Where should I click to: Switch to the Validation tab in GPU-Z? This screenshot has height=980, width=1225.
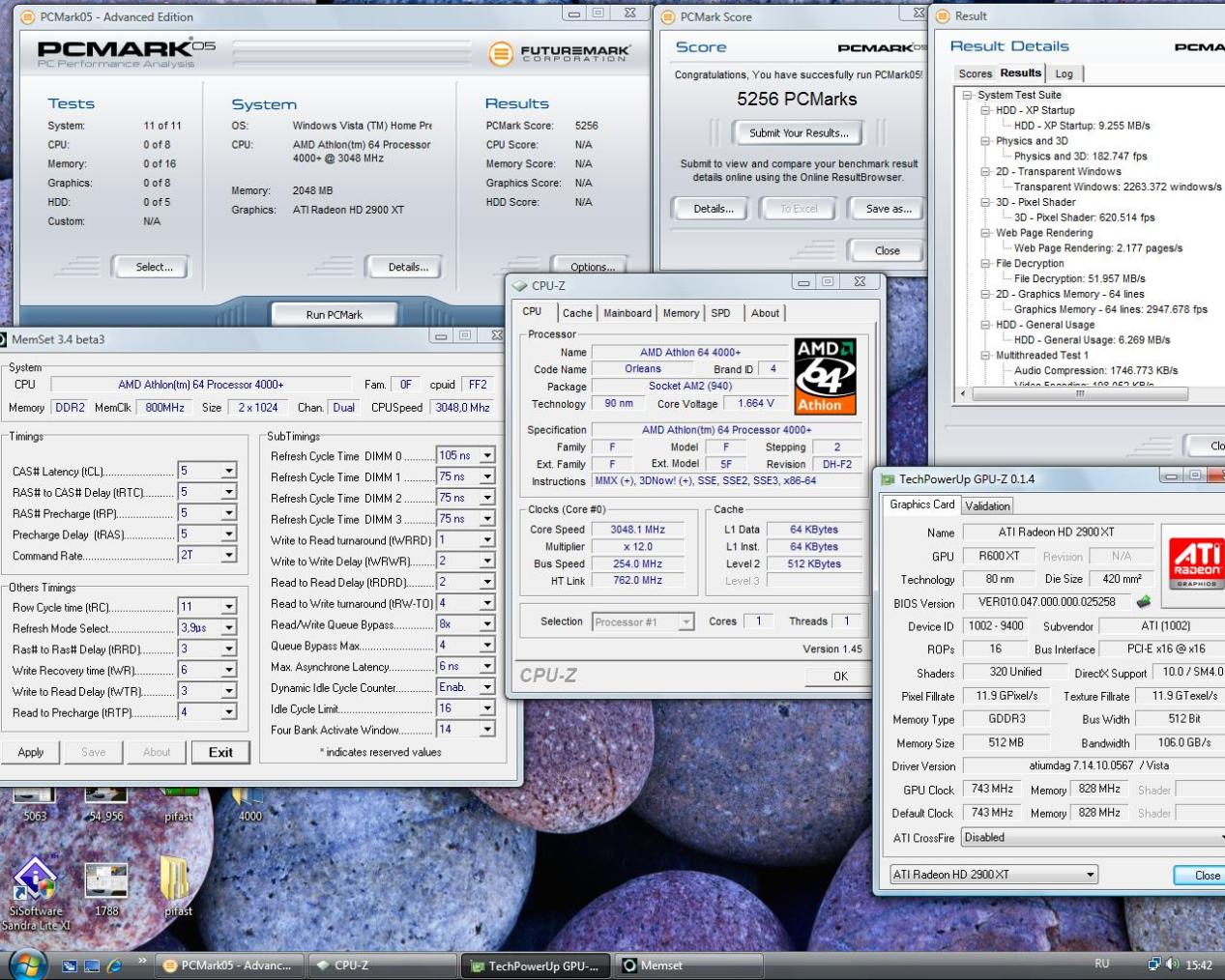(987, 505)
